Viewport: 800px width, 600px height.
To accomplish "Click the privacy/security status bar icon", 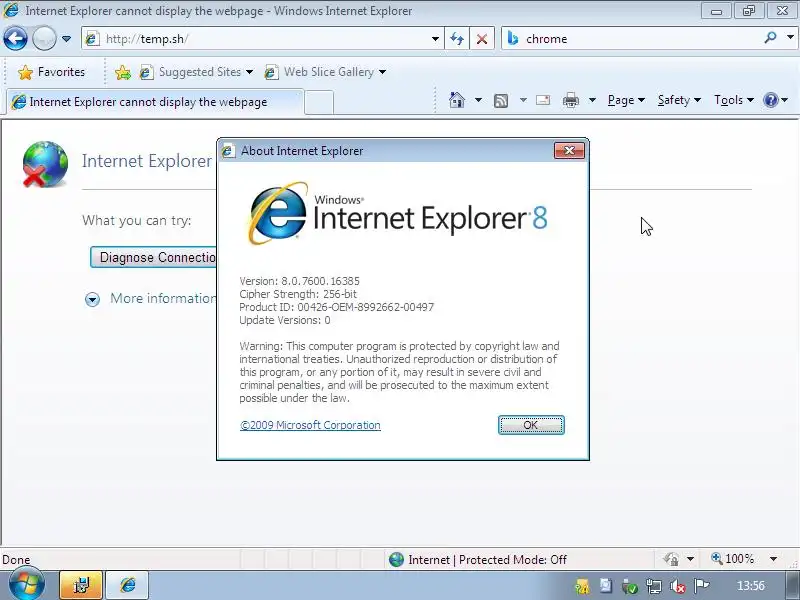I will pyautogui.click(x=671, y=559).
